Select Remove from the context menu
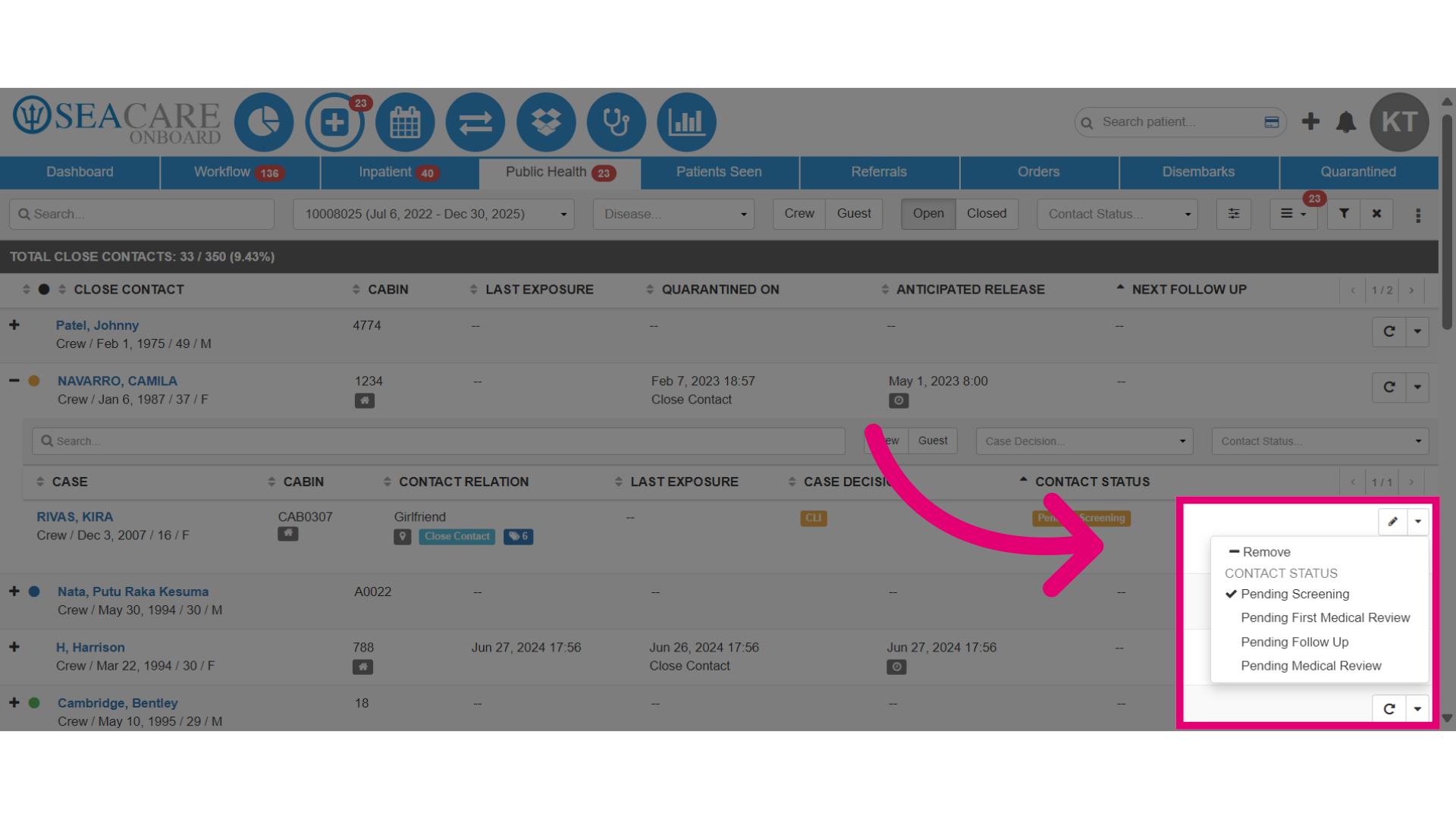The width and height of the screenshot is (1456, 819). [1260, 552]
